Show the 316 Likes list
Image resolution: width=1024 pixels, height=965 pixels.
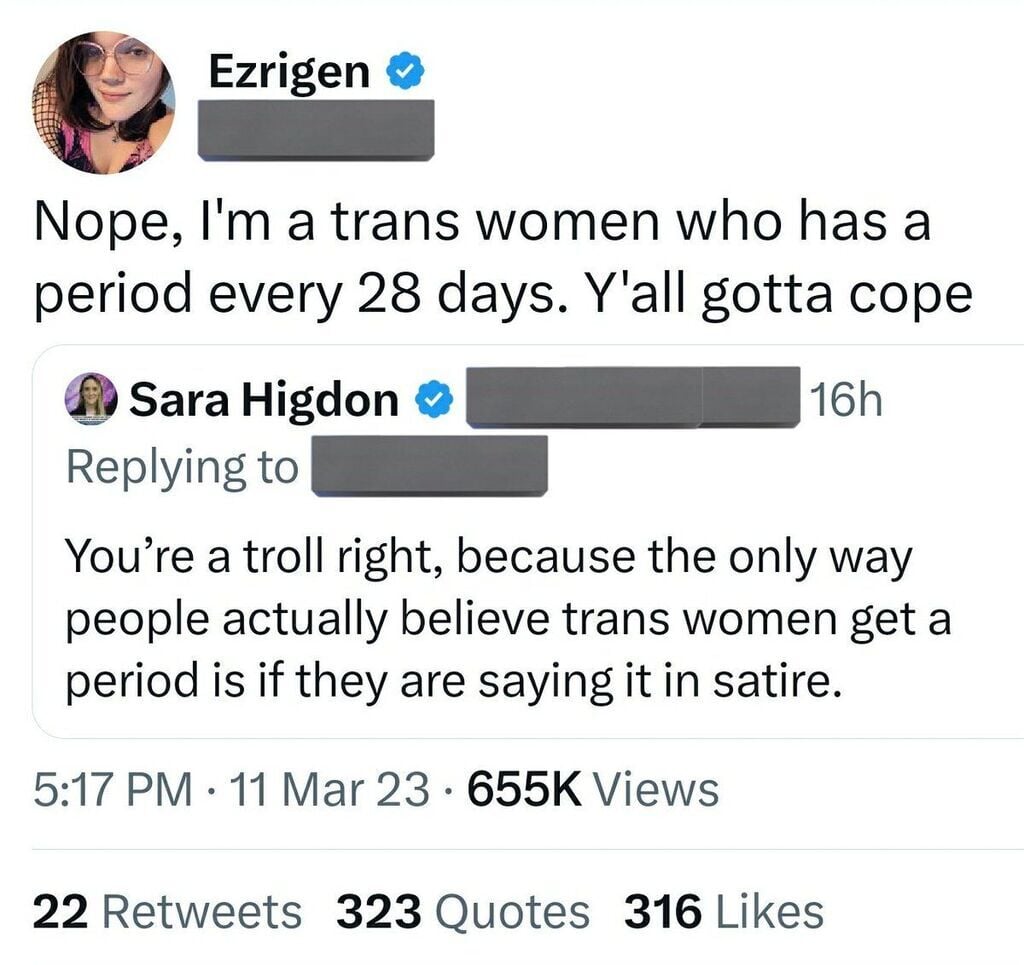point(724,911)
